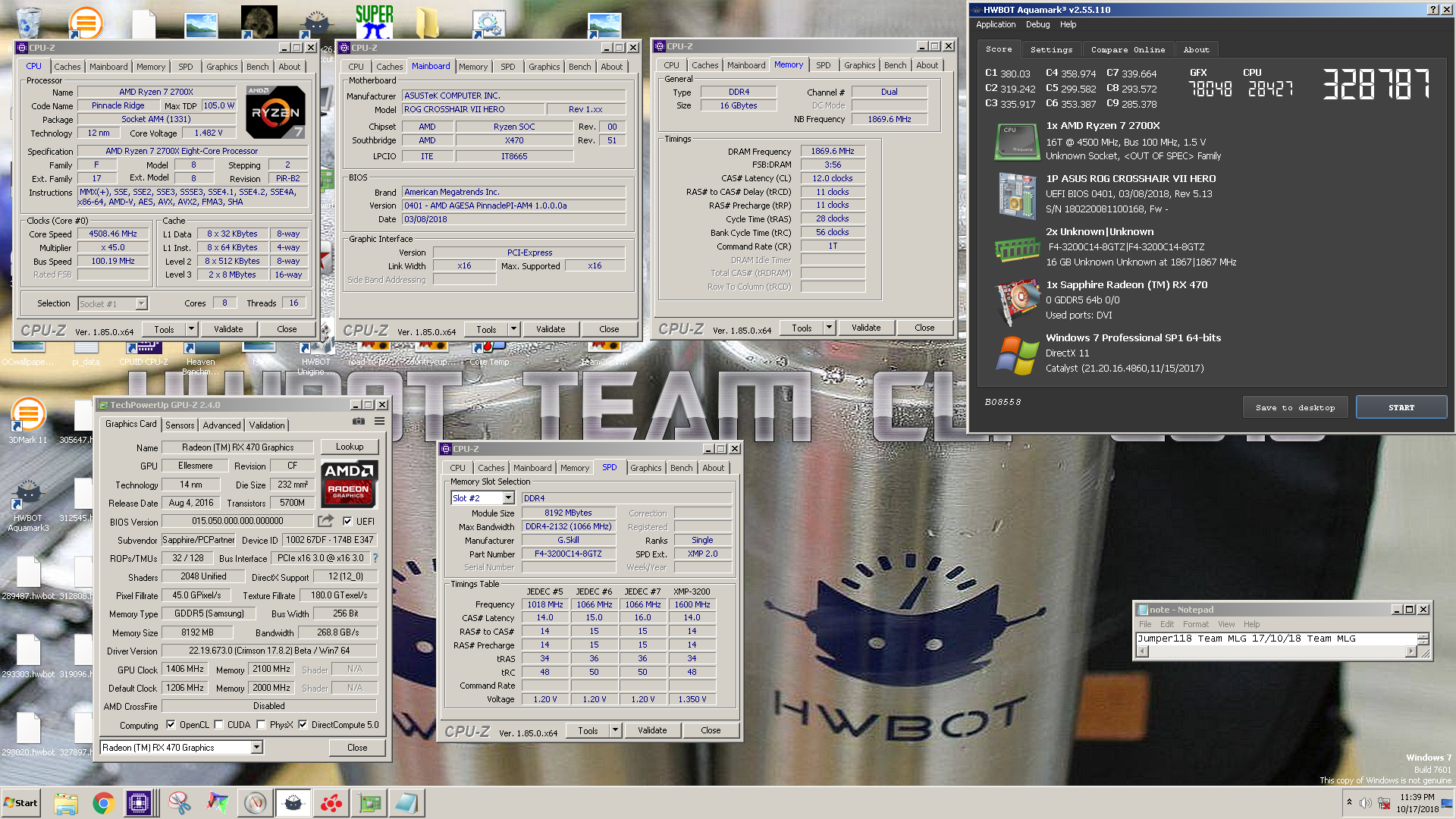Screen dimensions: 1456x819
Task: Open the GPU-Z hamburger menu icon
Action: [379, 422]
